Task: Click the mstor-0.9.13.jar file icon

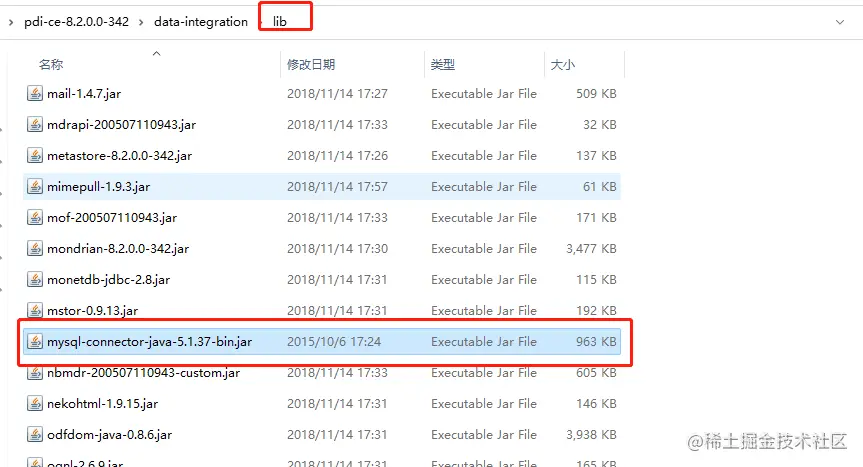Action: (x=35, y=311)
